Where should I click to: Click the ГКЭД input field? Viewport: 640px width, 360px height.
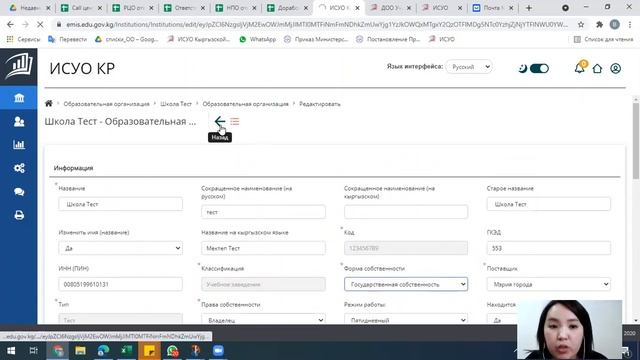click(x=549, y=248)
